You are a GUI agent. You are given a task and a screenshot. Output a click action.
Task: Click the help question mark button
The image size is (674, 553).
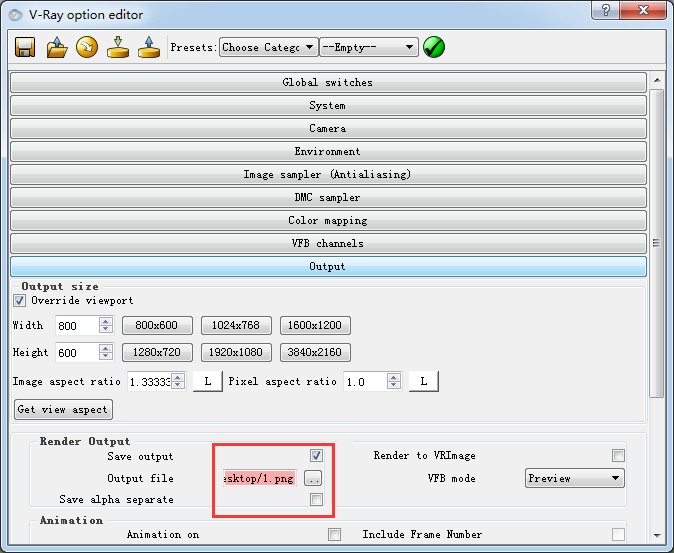coord(606,10)
